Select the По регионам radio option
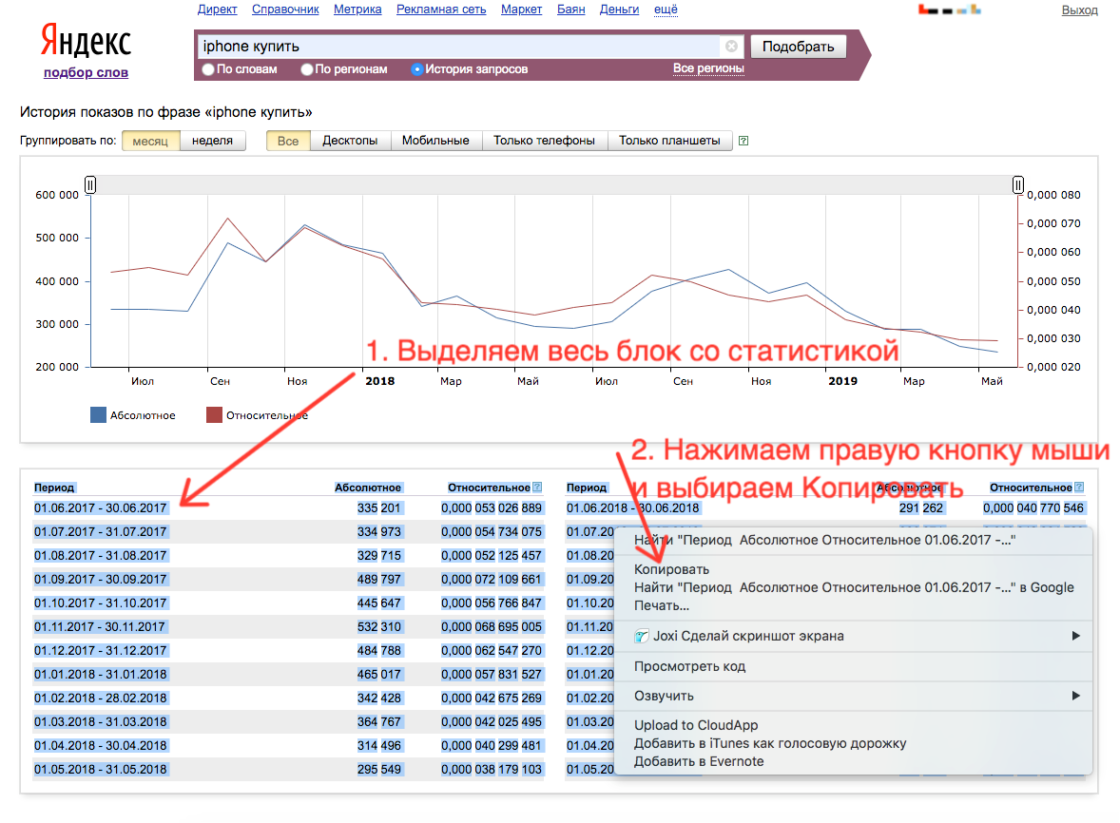The width and height of the screenshot is (1120, 823). coord(307,69)
